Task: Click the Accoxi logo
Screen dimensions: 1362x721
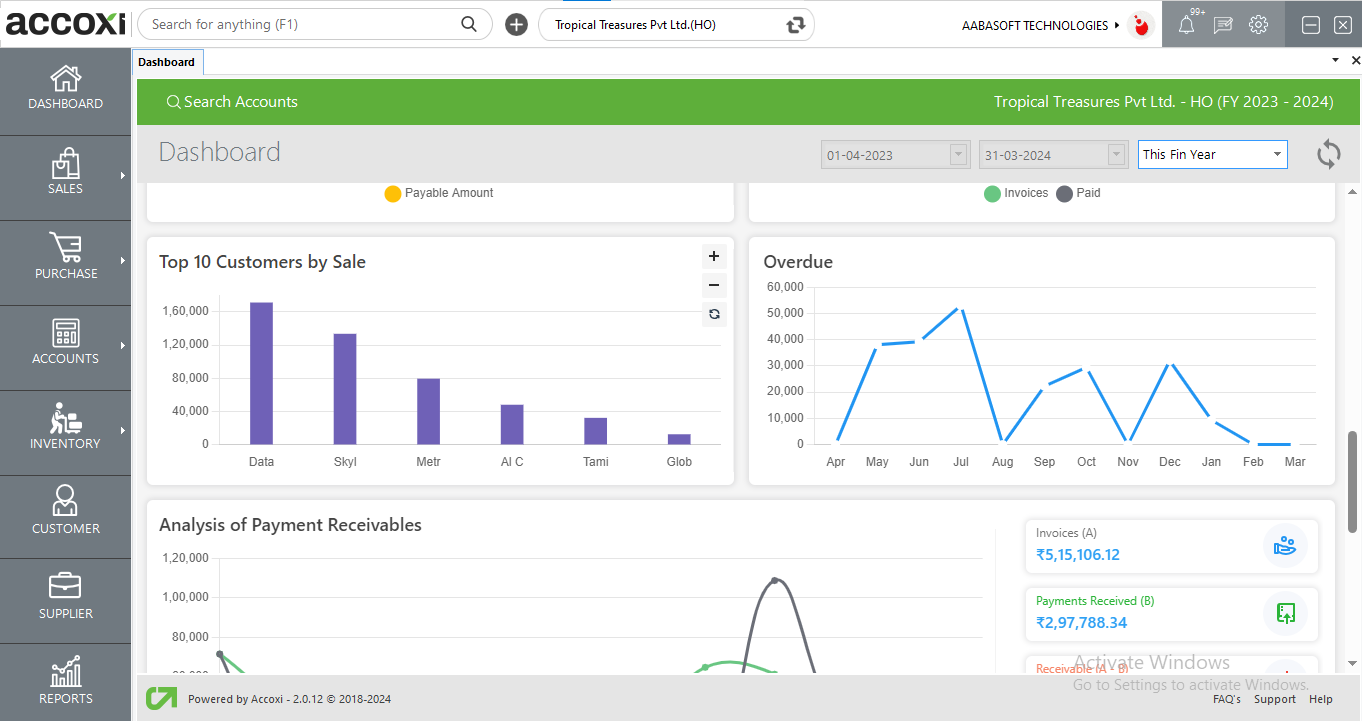Action: [x=64, y=23]
